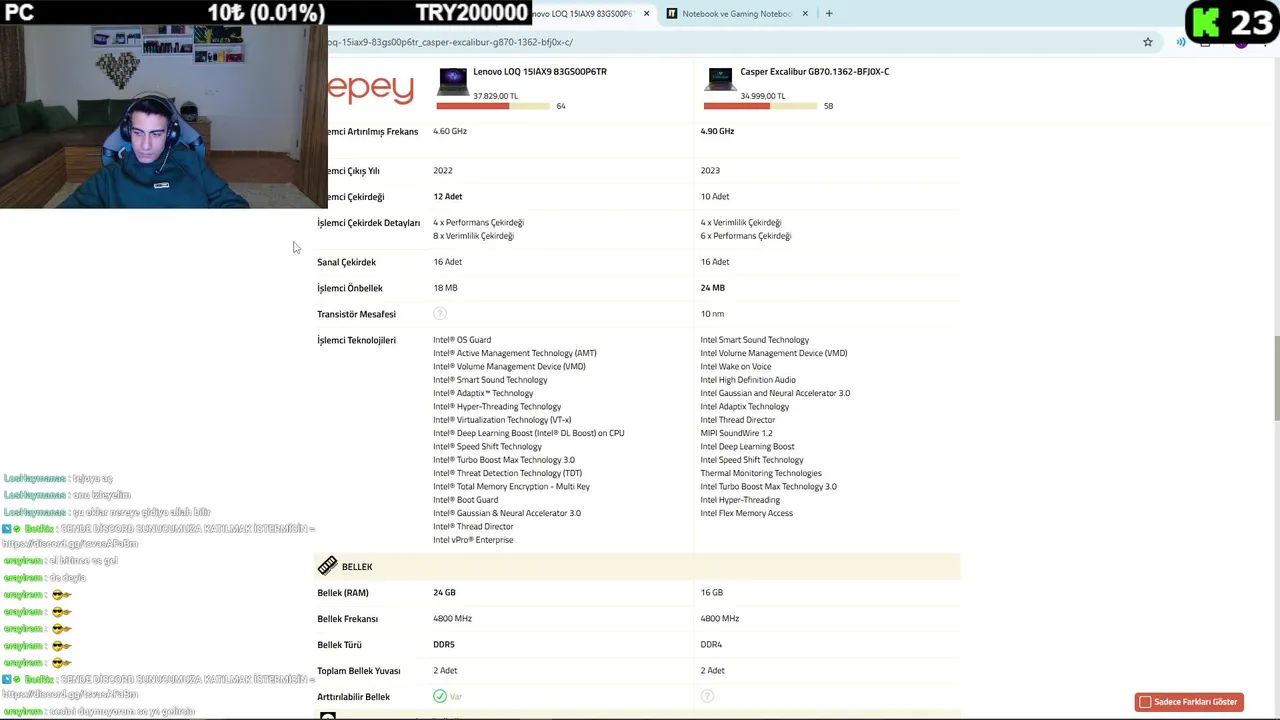Click the 'İşlemci Çekirdek Detayları' row label
The image size is (1280, 720).
point(368,223)
